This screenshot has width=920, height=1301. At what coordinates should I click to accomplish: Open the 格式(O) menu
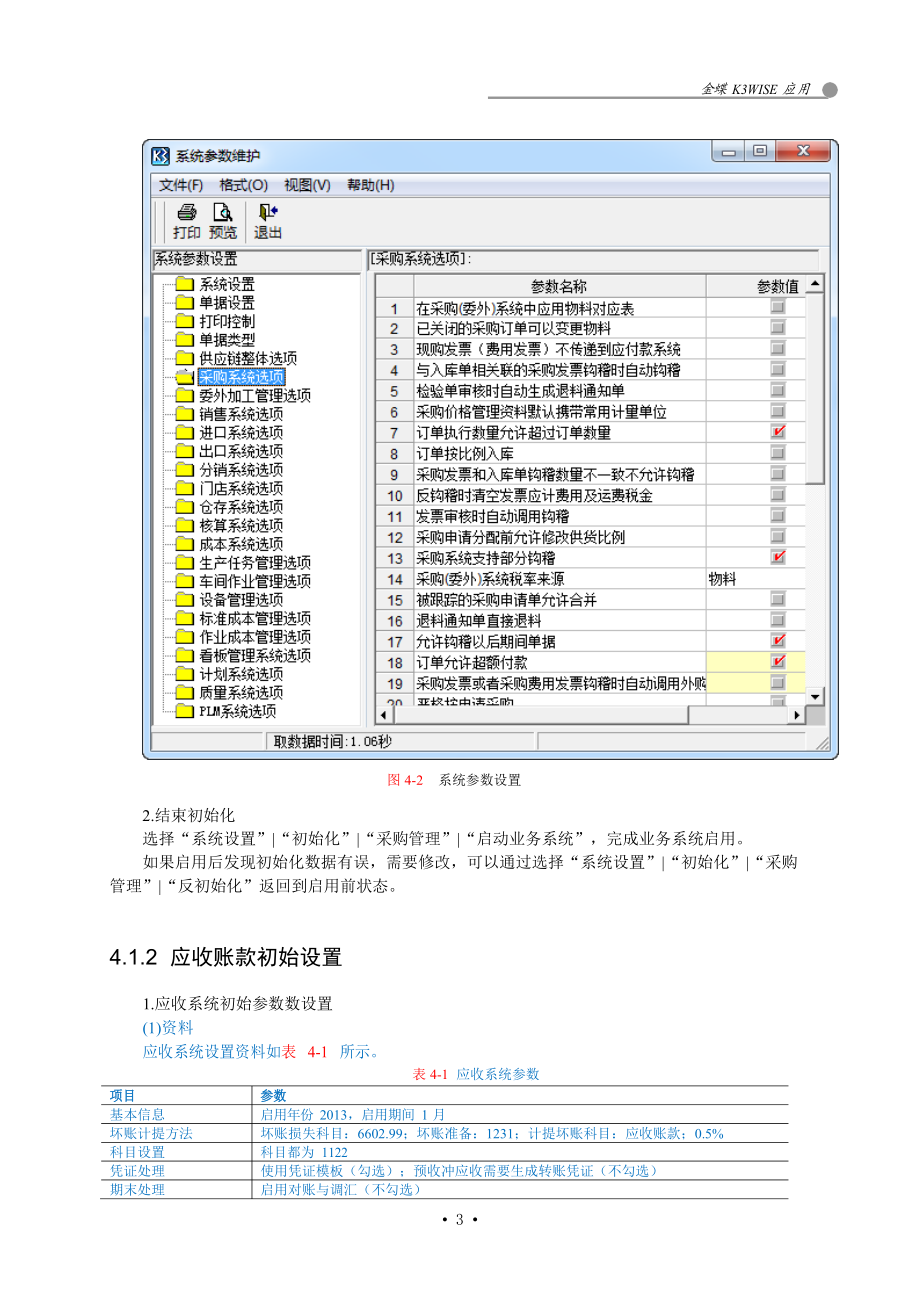(x=244, y=185)
